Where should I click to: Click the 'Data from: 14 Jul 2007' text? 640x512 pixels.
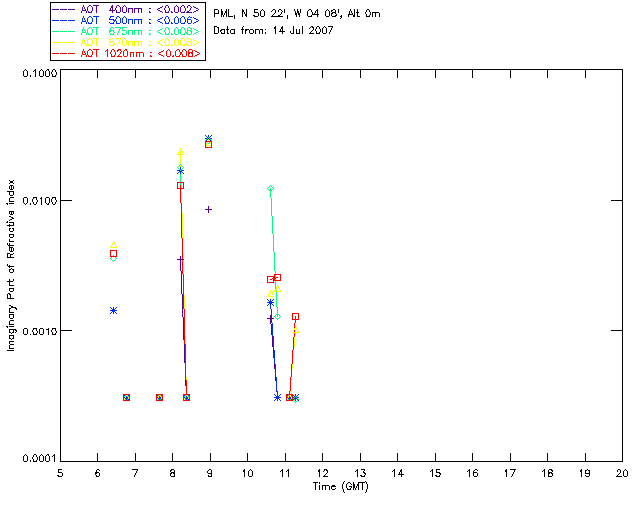point(273,30)
